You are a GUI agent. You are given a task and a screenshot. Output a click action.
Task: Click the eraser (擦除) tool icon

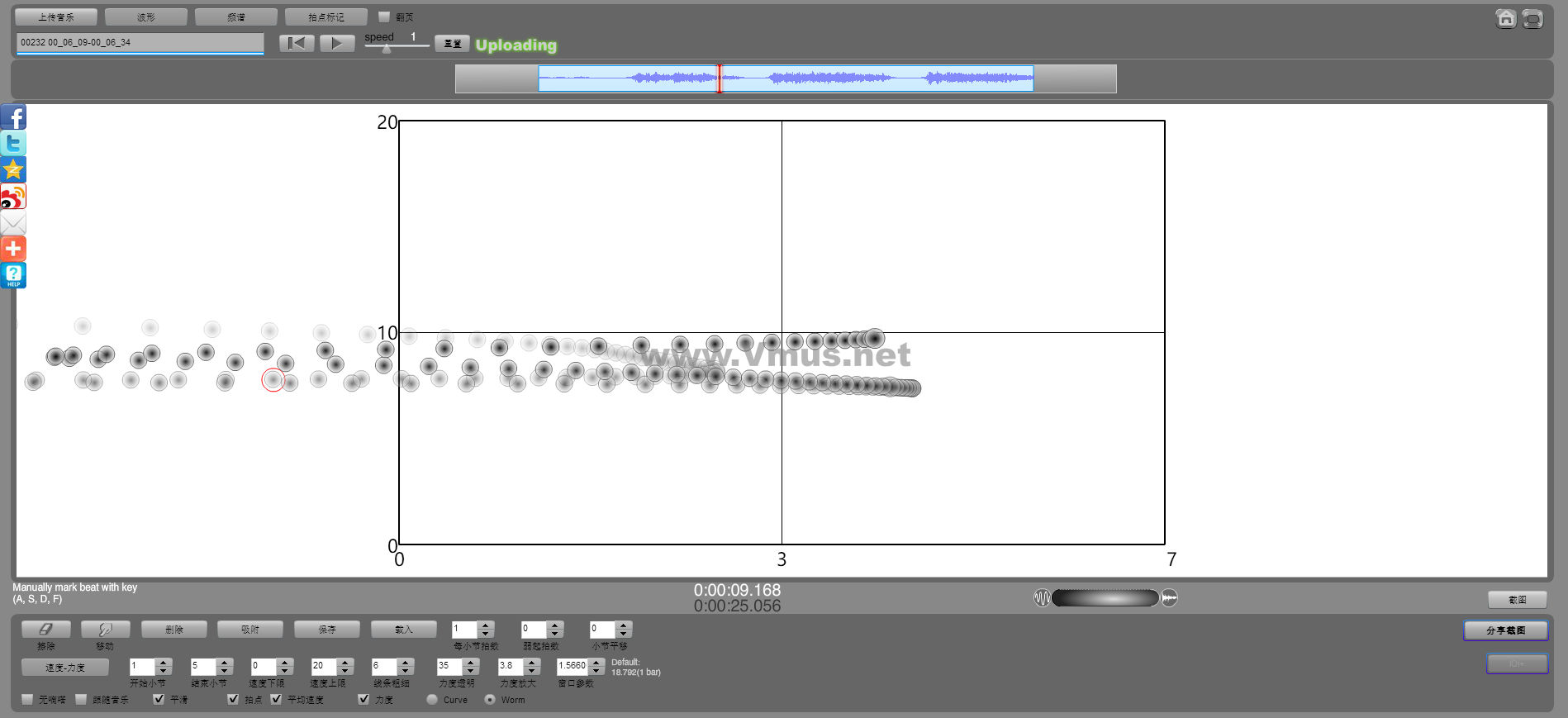46,630
